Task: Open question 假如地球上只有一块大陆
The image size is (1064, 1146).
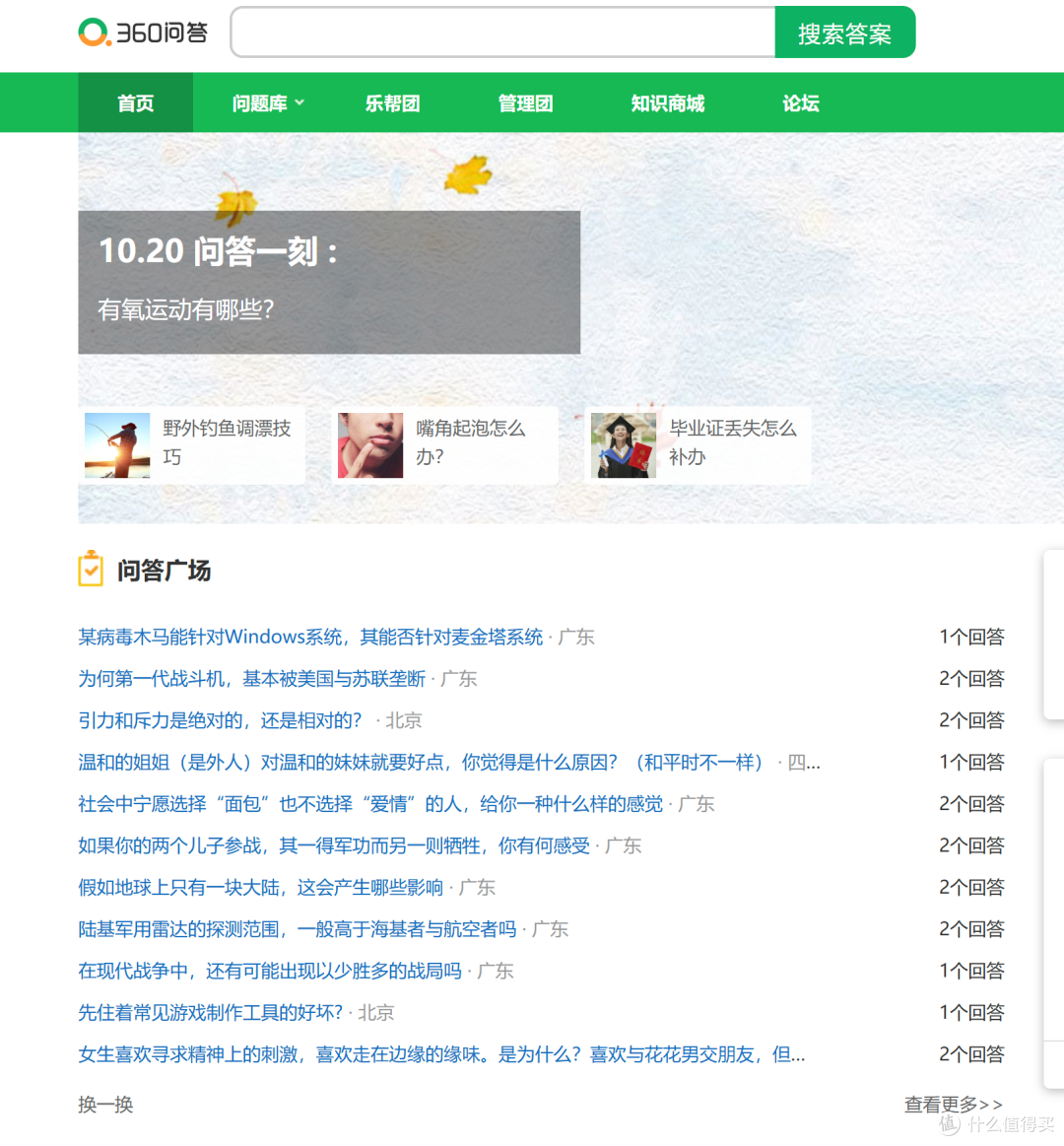Action: point(261,887)
